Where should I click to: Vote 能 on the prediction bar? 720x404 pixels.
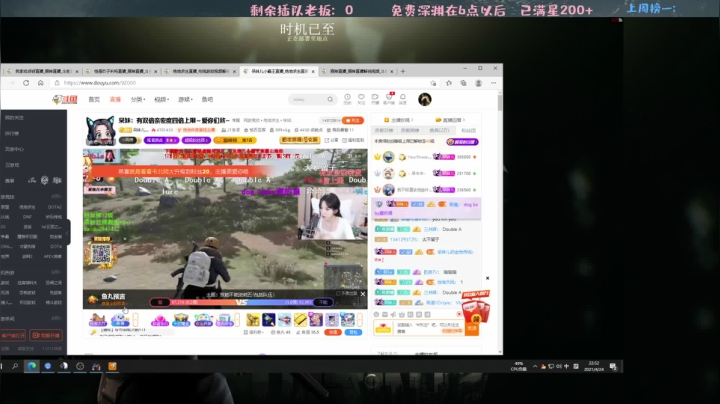pyautogui.click(x=160, y=302)
